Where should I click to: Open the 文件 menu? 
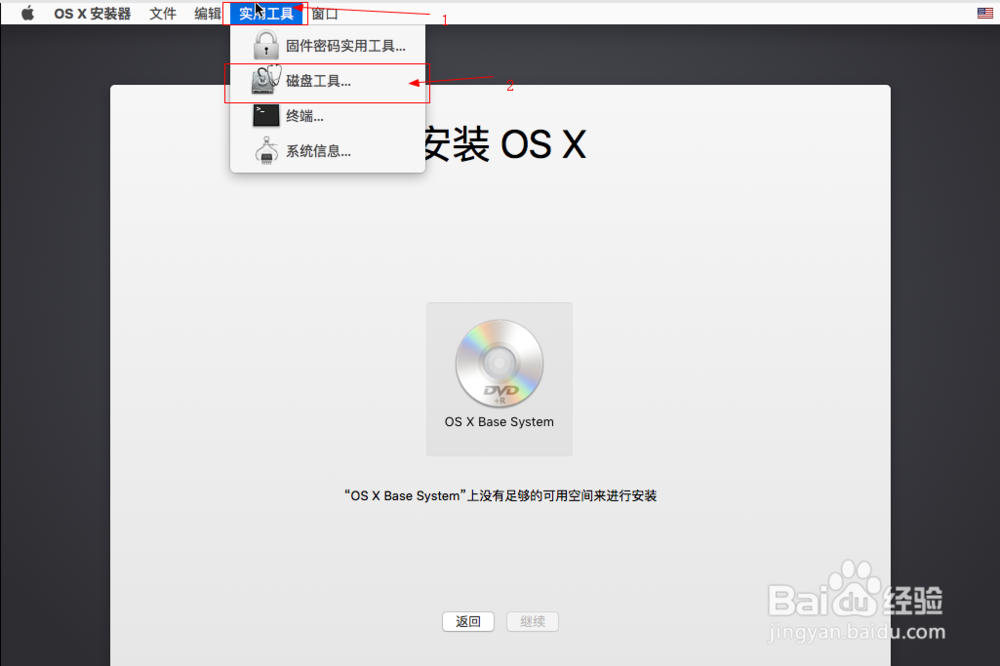coord(163,13)
